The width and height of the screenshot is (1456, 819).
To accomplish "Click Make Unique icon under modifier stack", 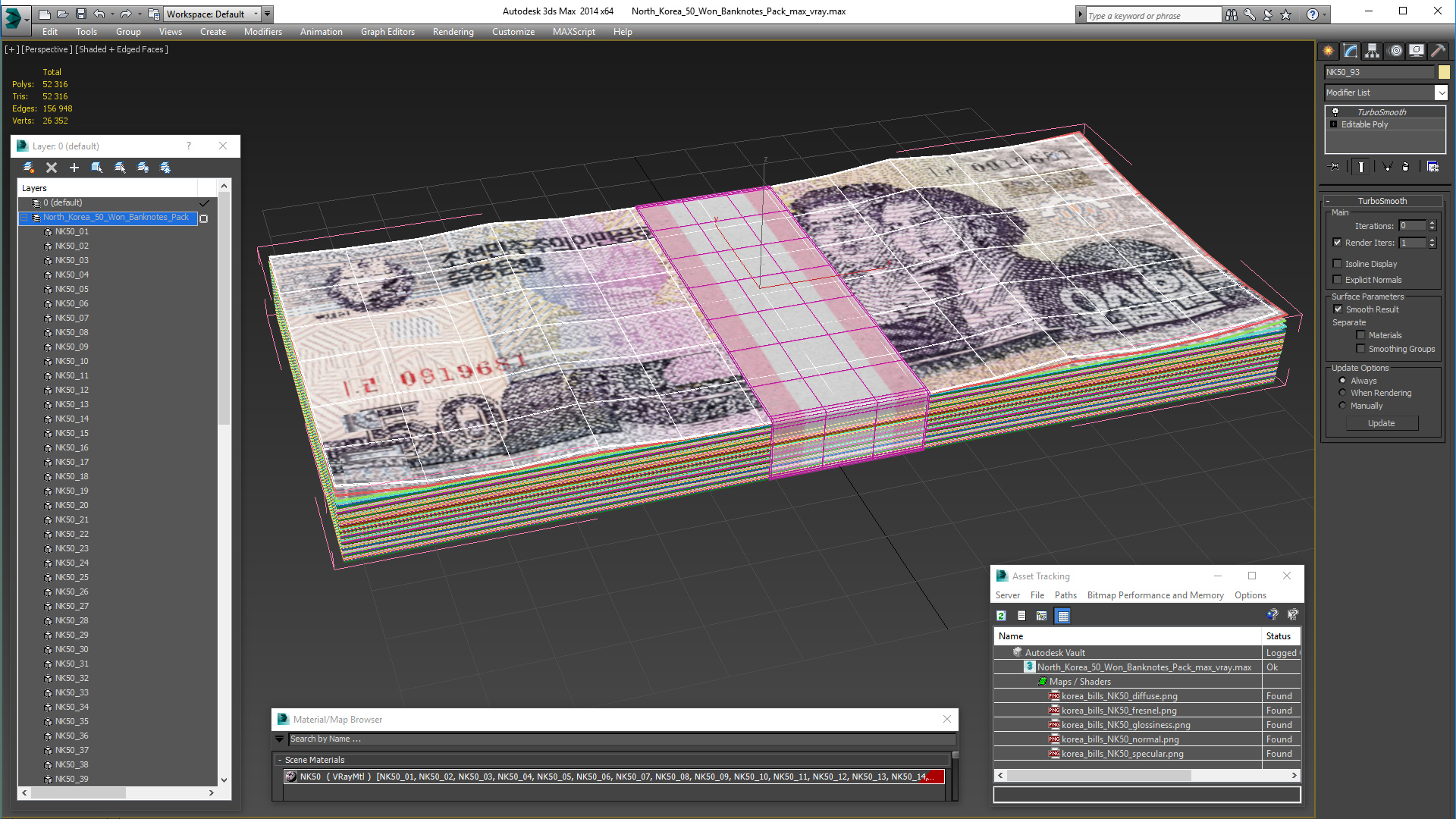I will pos(1387,167).
